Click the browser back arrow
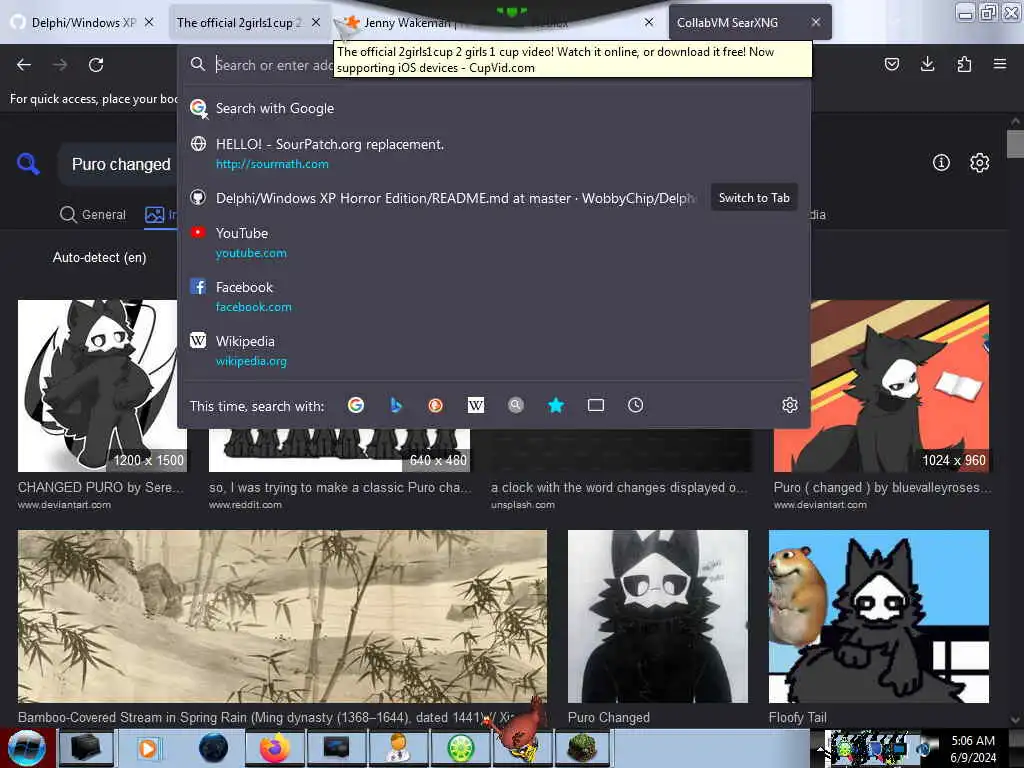The width and height of the screenshot is (1024, 768). [x=24, y=65]
